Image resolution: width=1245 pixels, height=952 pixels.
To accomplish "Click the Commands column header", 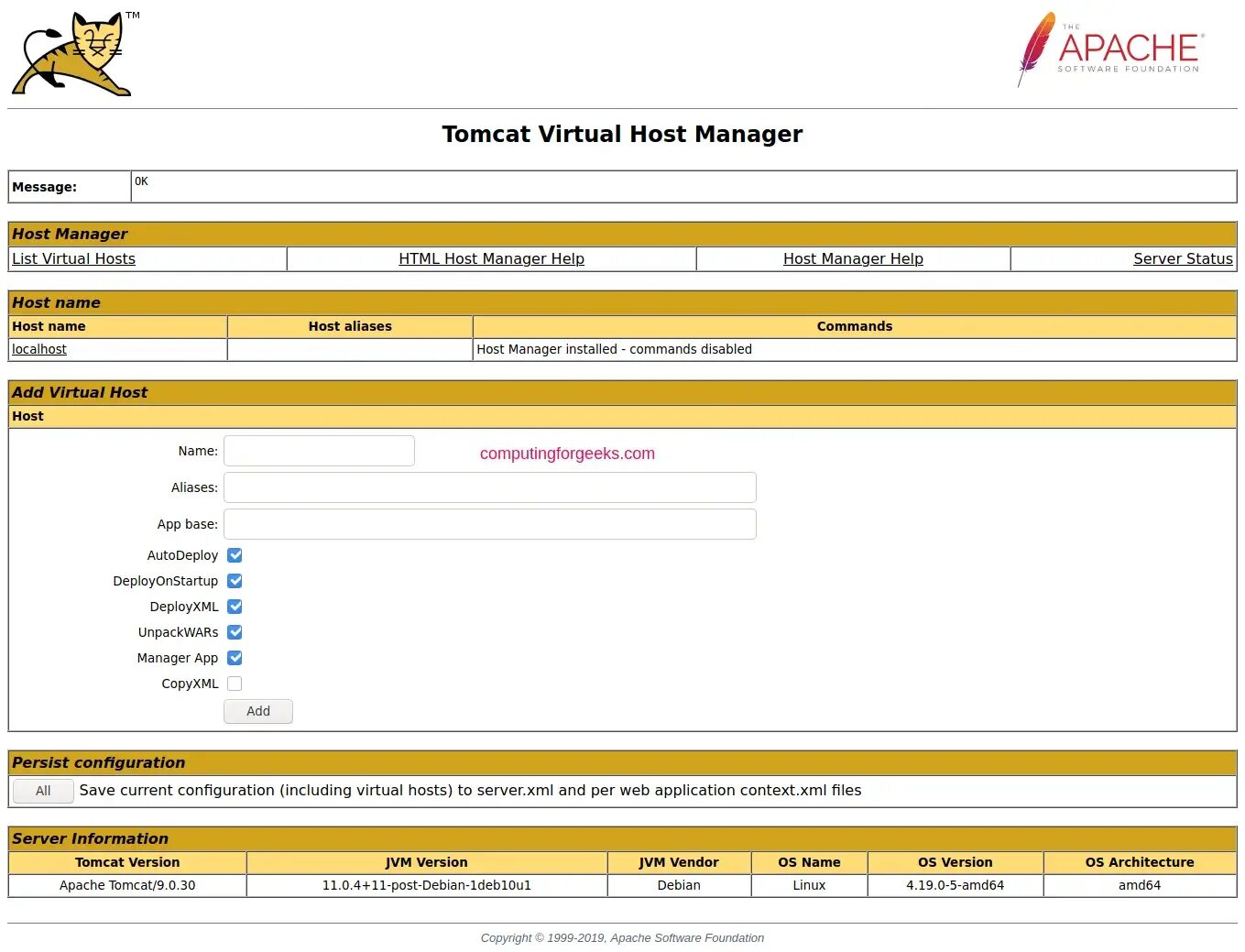I will 855,326.
